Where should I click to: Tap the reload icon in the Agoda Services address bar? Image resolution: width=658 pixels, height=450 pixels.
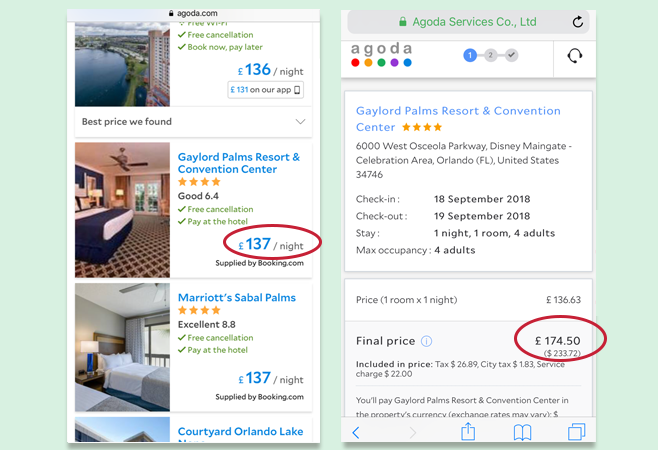(x=577, y=22)
